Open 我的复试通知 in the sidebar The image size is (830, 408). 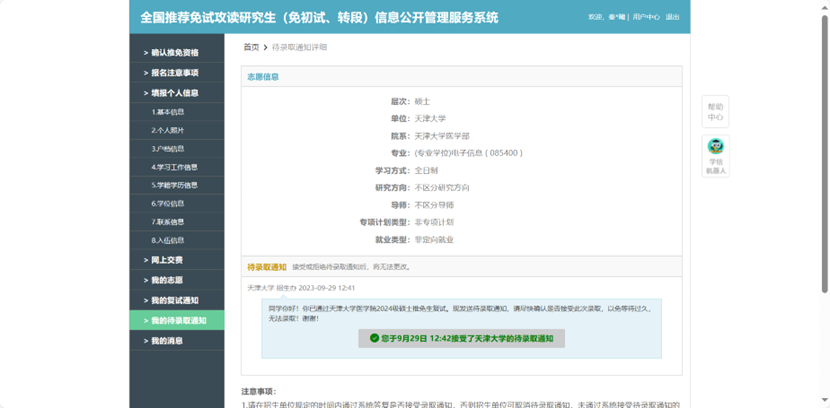pyautogui.click(x=175, y=300)
